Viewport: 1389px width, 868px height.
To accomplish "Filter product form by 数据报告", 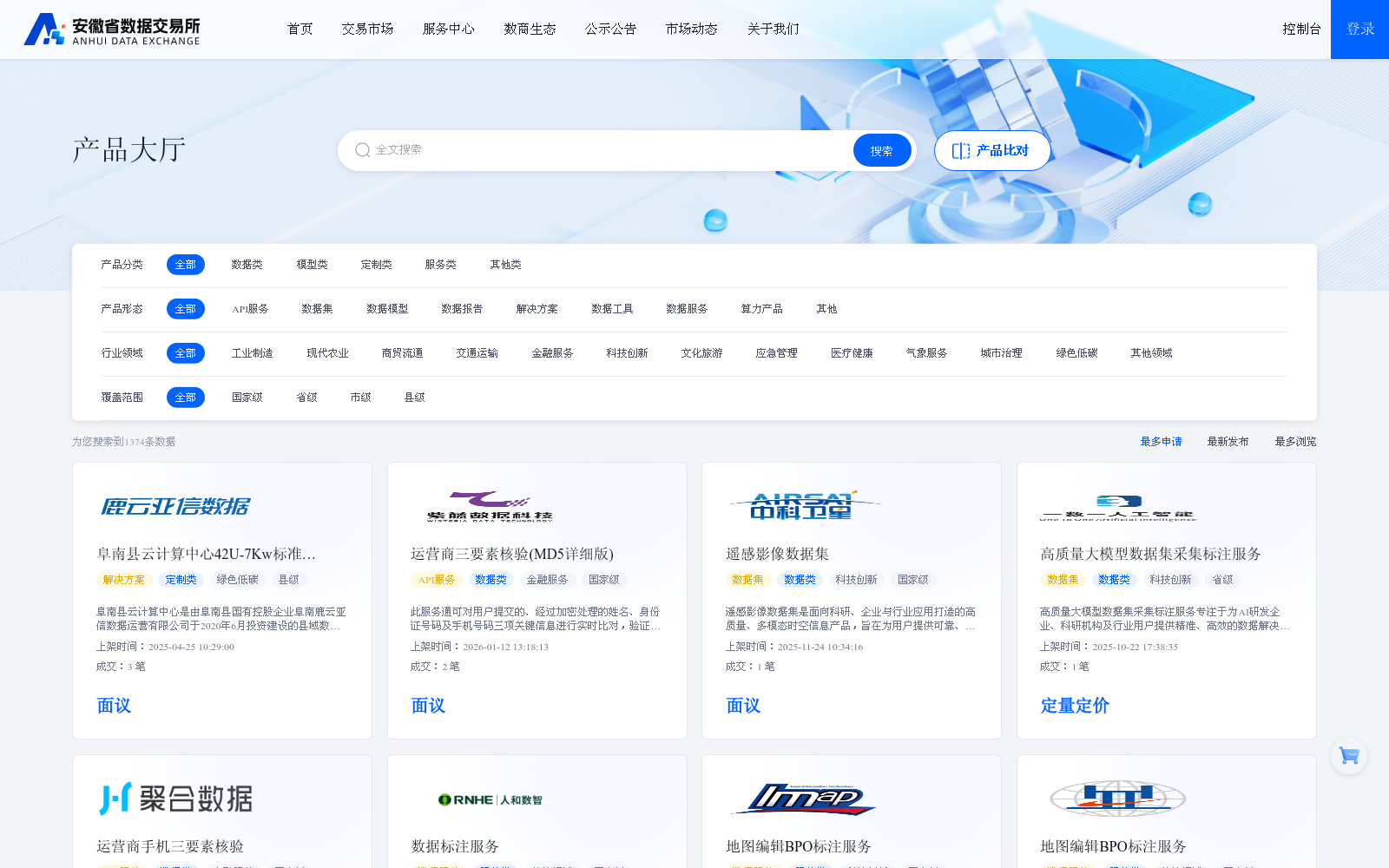I will tap(462, 309).
